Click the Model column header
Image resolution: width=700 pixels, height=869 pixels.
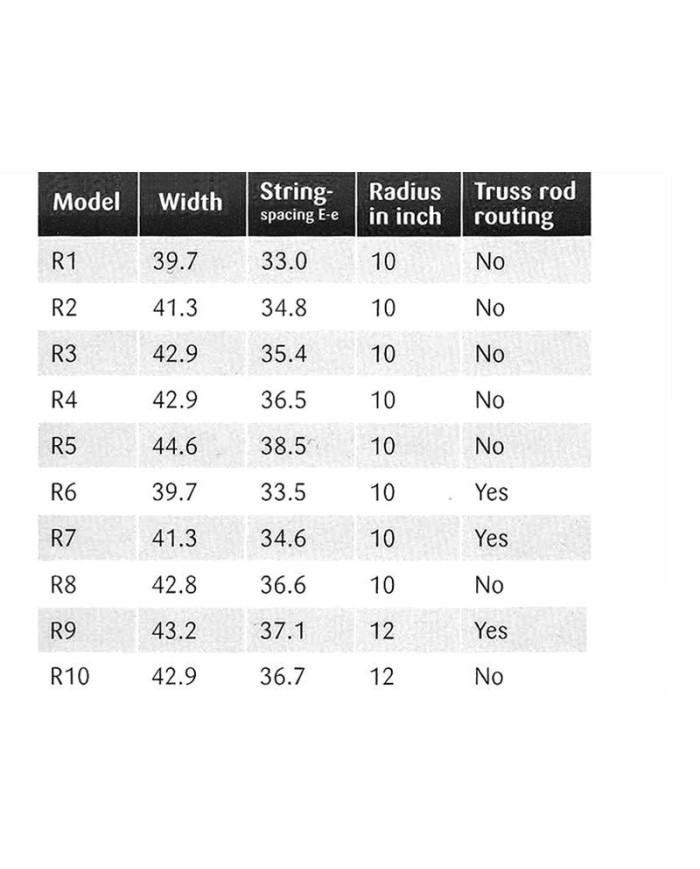tap(87, 203)
